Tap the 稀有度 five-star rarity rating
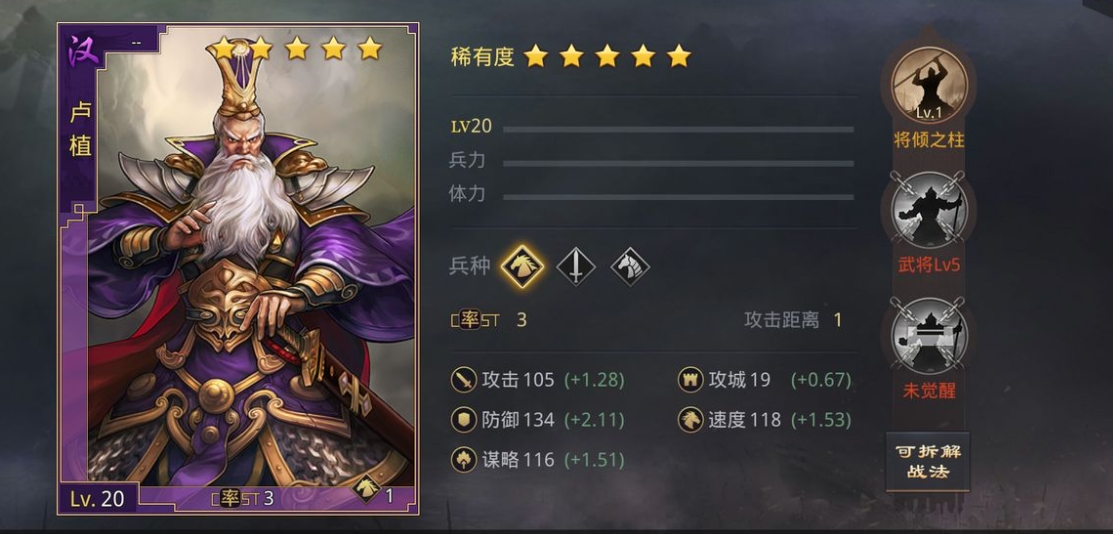 tap(607, 56)
